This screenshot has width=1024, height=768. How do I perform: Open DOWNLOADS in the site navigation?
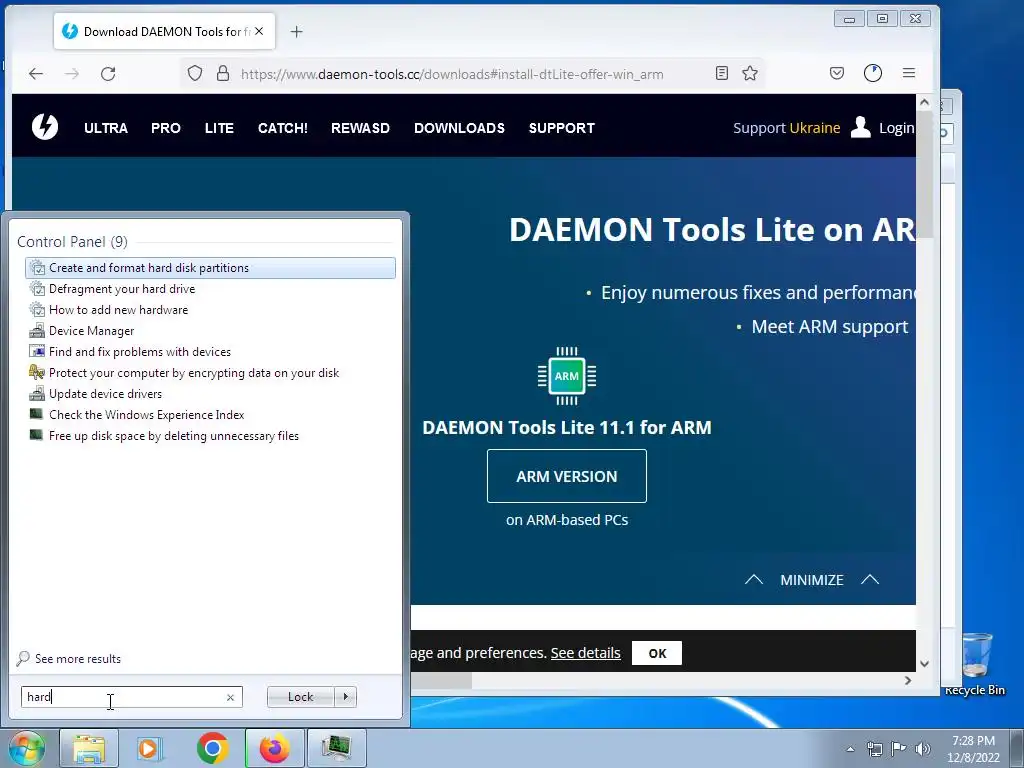point(459,128)
